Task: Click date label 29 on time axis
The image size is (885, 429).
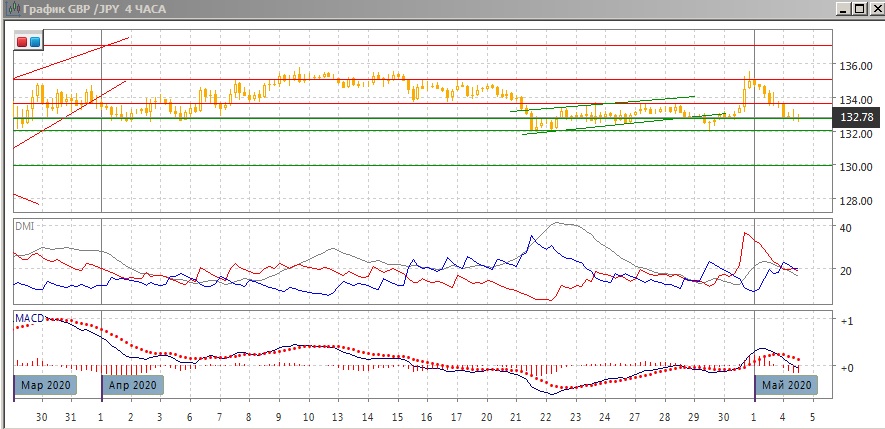Action: click(x=694, y=417)
